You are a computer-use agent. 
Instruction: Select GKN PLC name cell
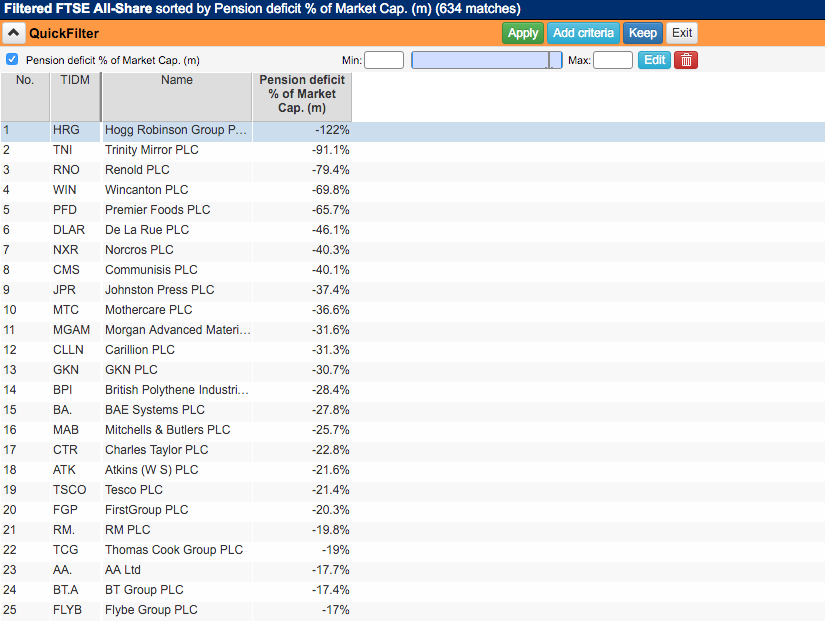click(177, 370)
